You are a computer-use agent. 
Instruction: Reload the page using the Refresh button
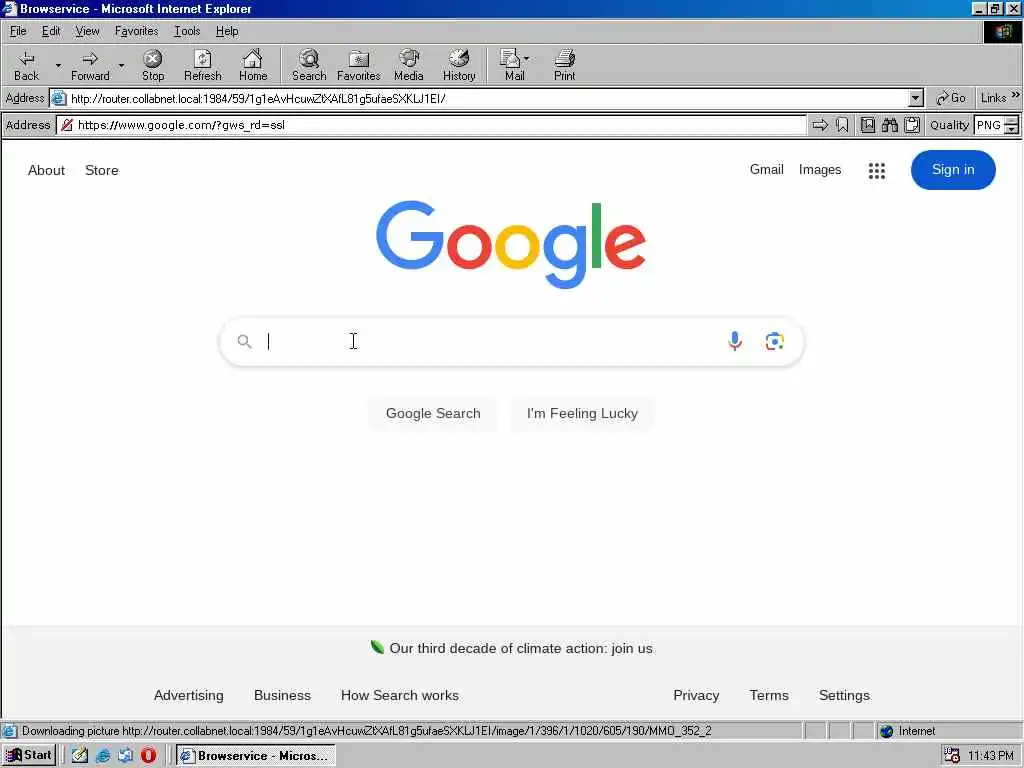click(202, 66)
